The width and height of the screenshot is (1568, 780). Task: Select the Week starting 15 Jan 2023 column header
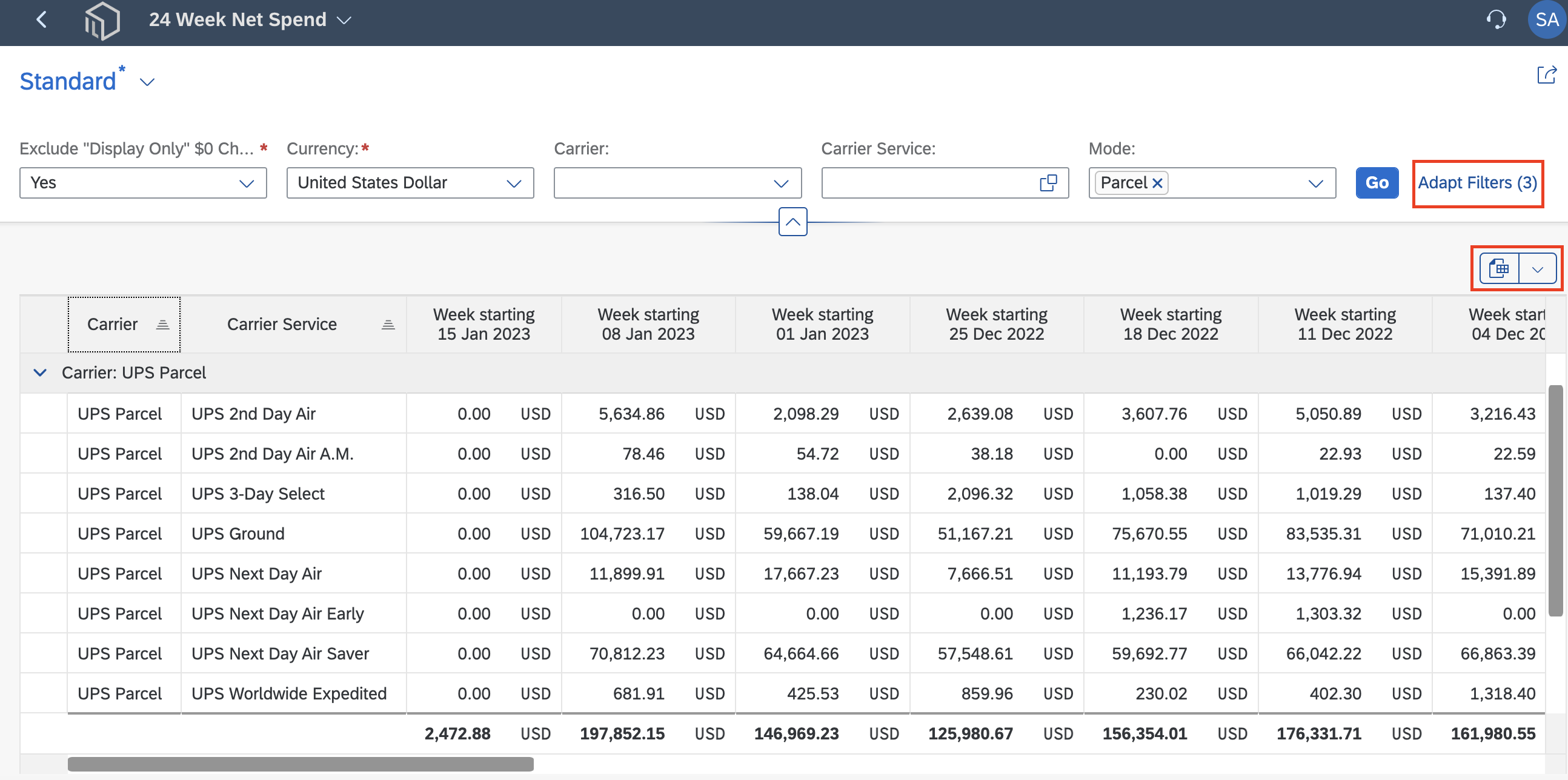pyautogui.click(x=484, y=324)
